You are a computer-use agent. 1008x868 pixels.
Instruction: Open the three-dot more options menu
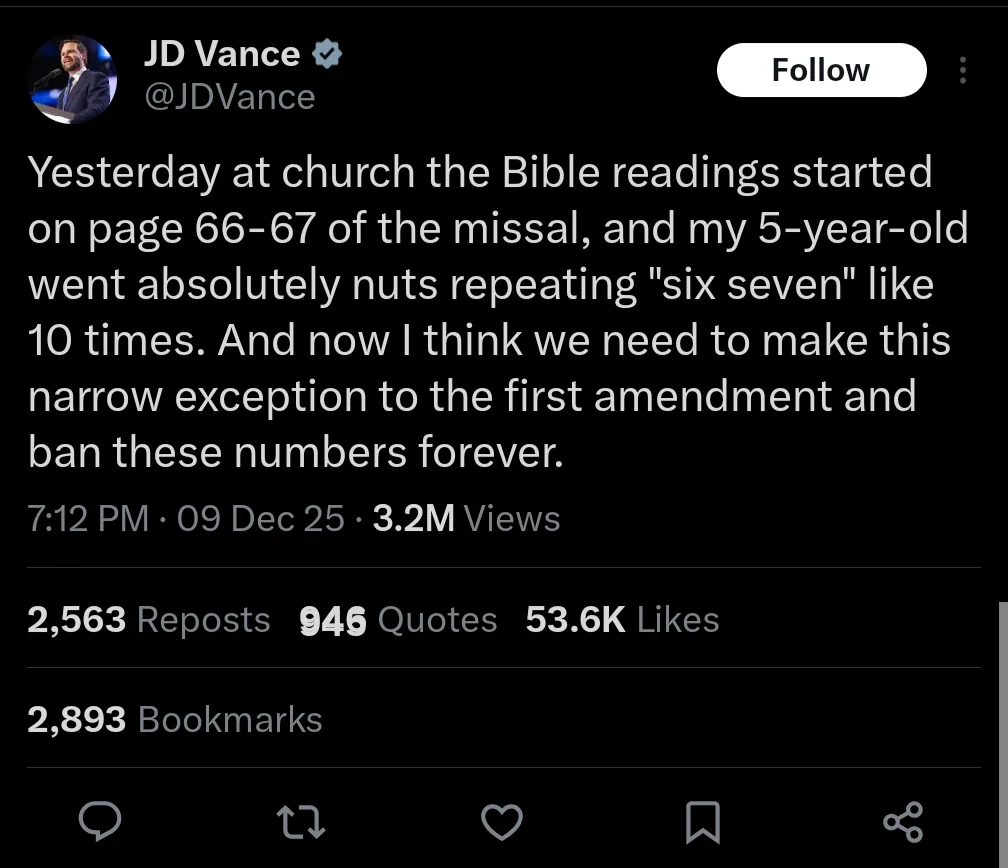(x=962, y=69)
